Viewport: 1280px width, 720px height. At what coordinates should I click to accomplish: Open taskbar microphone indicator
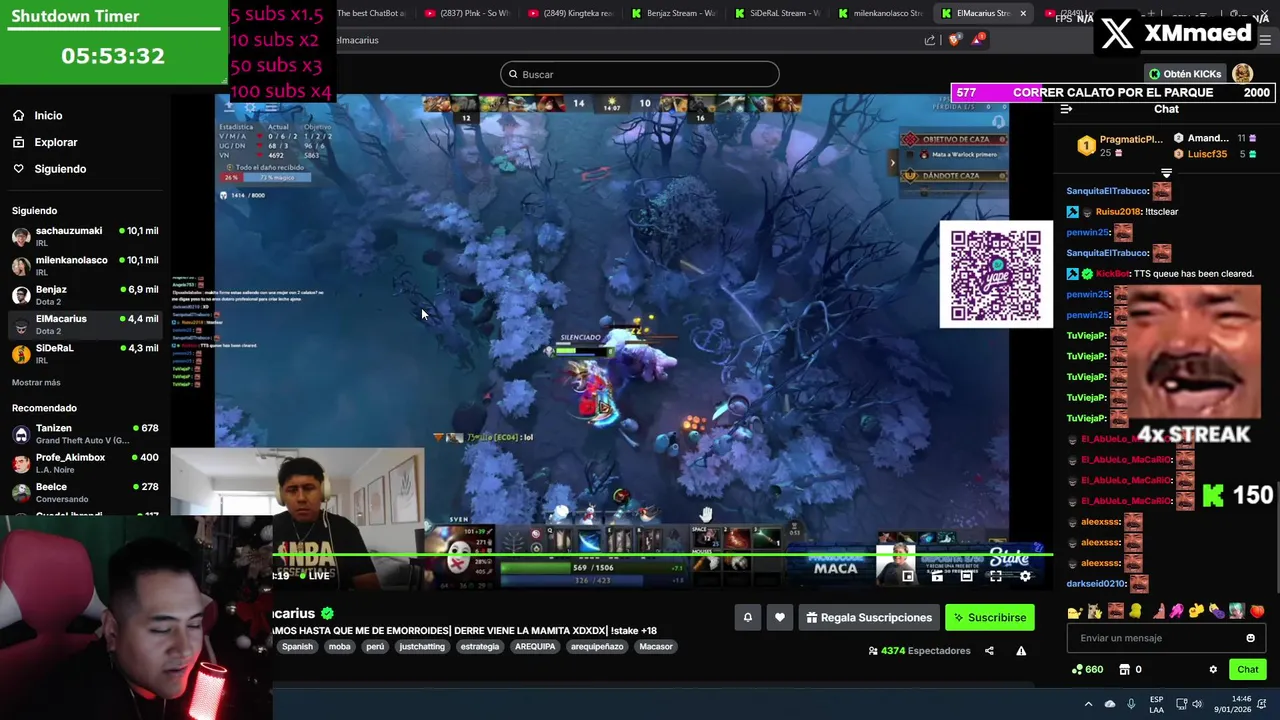point(1131,704)
